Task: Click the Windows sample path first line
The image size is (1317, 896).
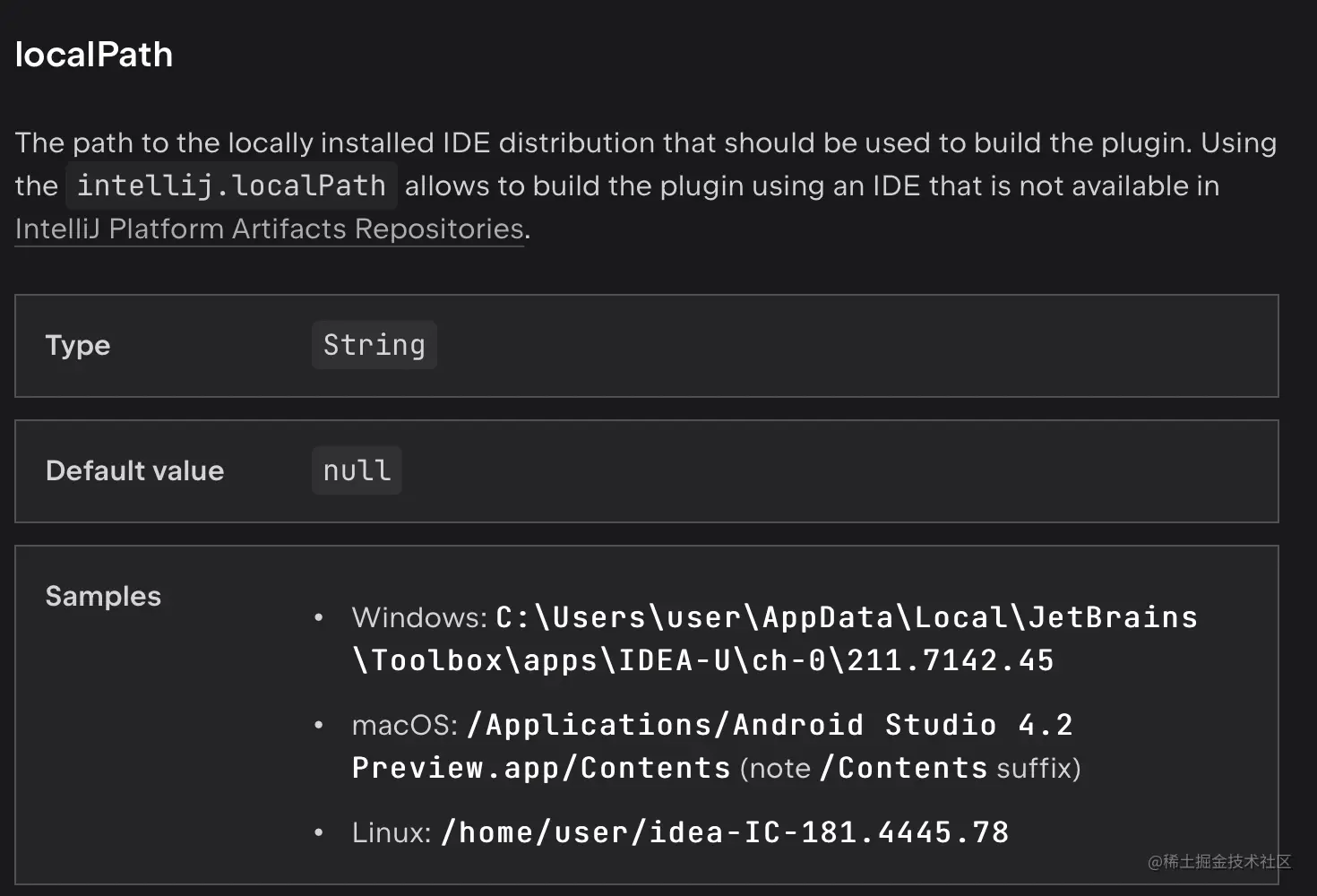Action: pos(846,617)
